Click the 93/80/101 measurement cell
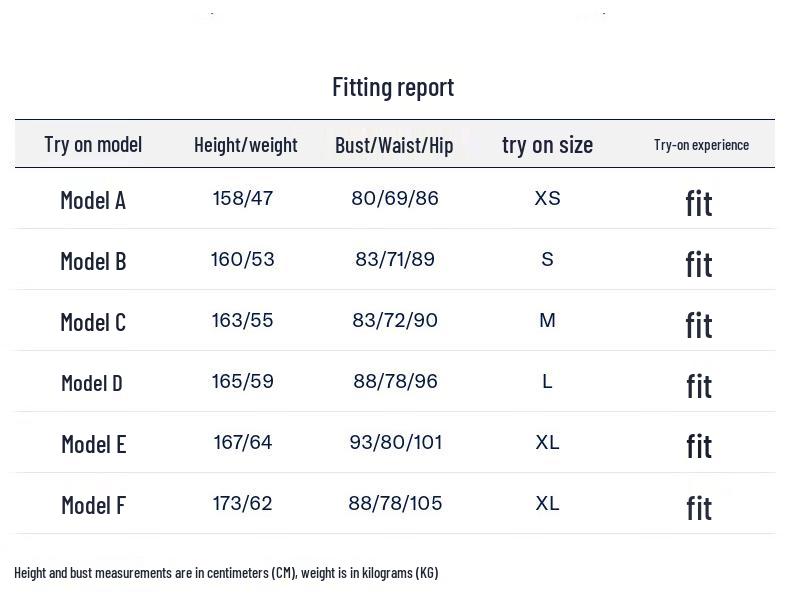790x593 pixels. (396, 442)
